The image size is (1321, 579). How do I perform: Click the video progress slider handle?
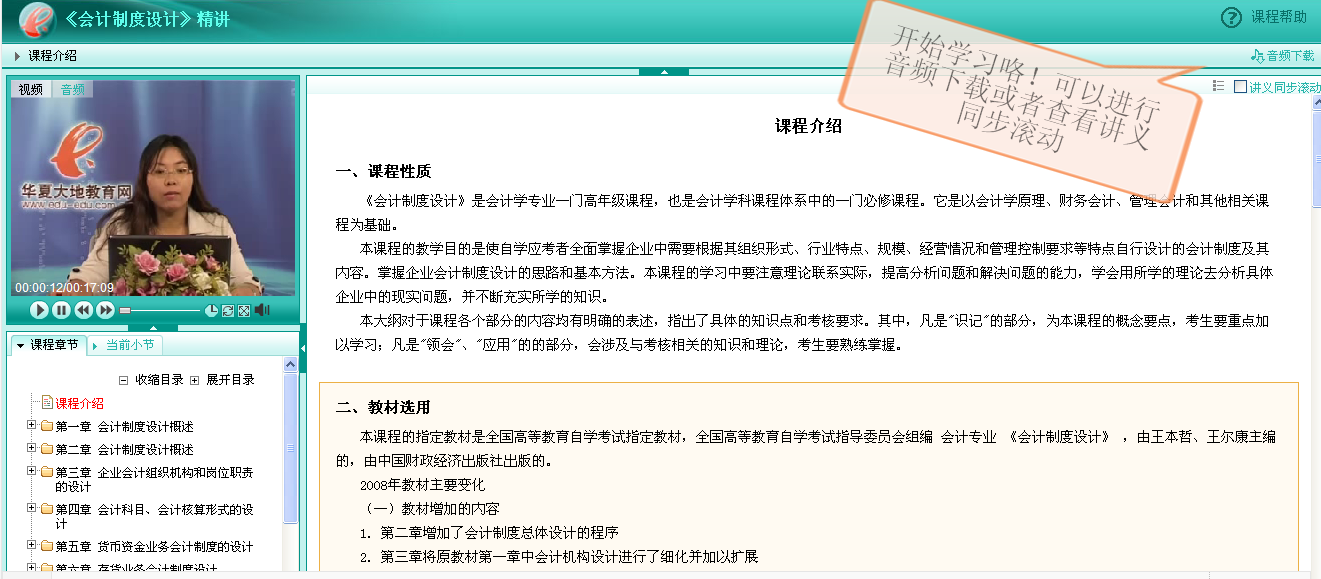pos(125,311)
